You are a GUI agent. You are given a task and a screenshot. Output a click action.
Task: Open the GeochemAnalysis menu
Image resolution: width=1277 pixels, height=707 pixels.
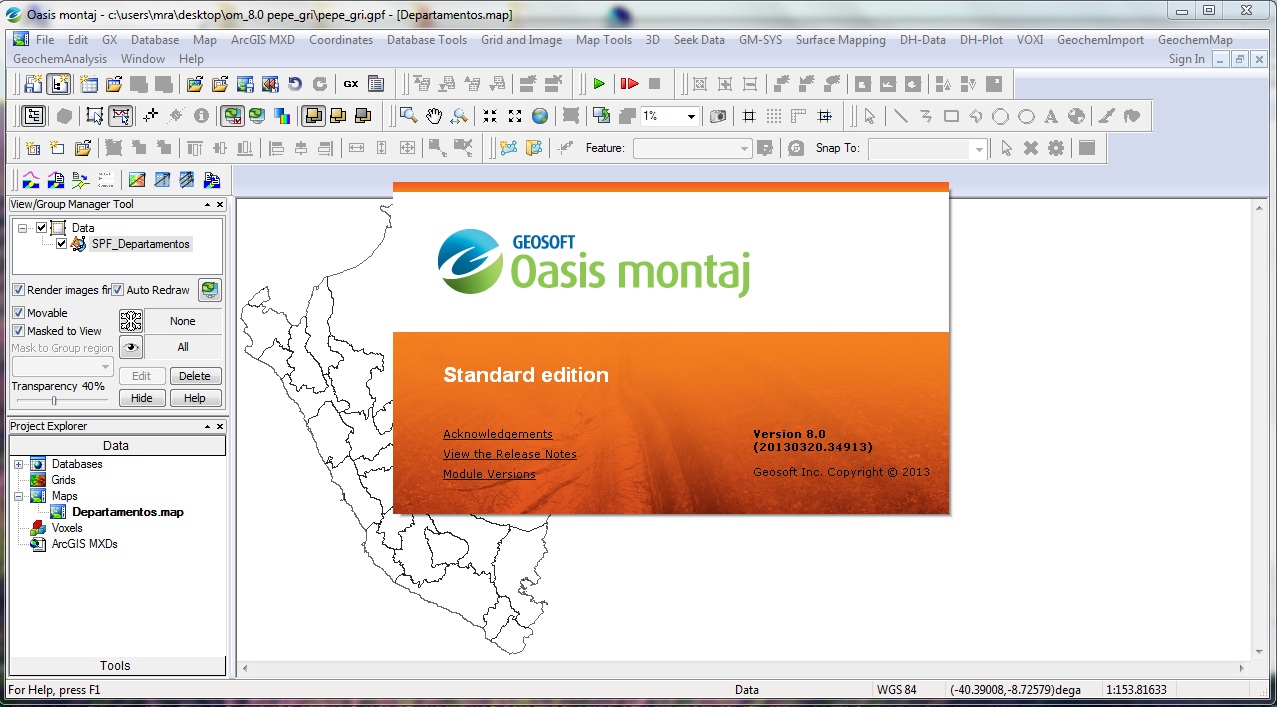coord(60,59)
